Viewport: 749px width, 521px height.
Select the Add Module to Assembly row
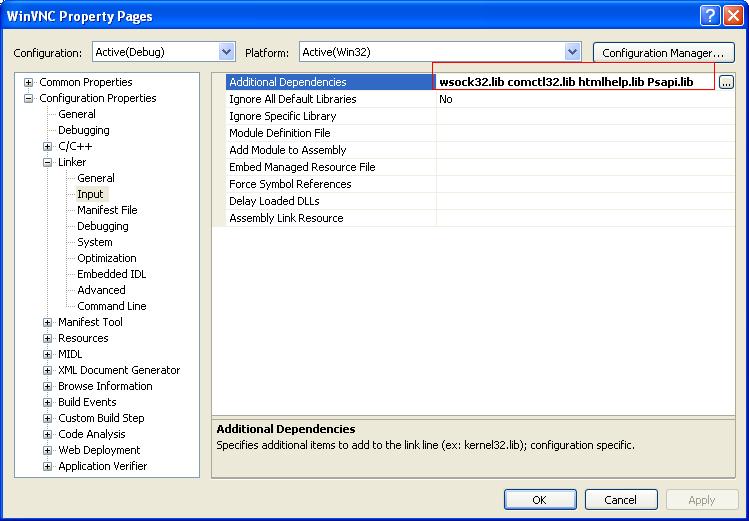(480, 150)
